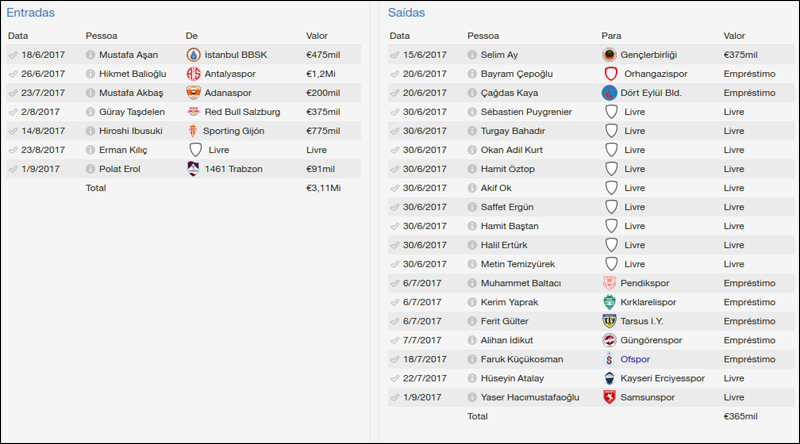Click the Gençlerbirliği club badge
This screenshot has width=800, height=444.
click(609, 55)
